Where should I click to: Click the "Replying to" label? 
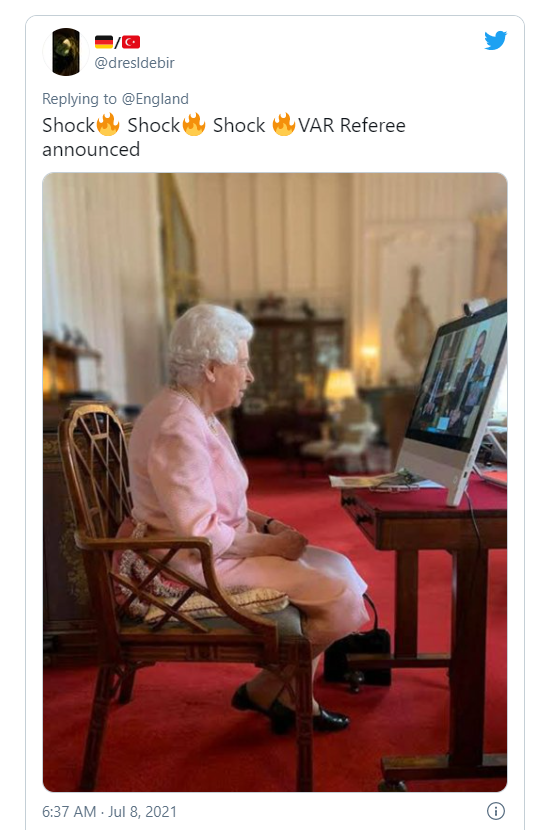tap(79, 99)
